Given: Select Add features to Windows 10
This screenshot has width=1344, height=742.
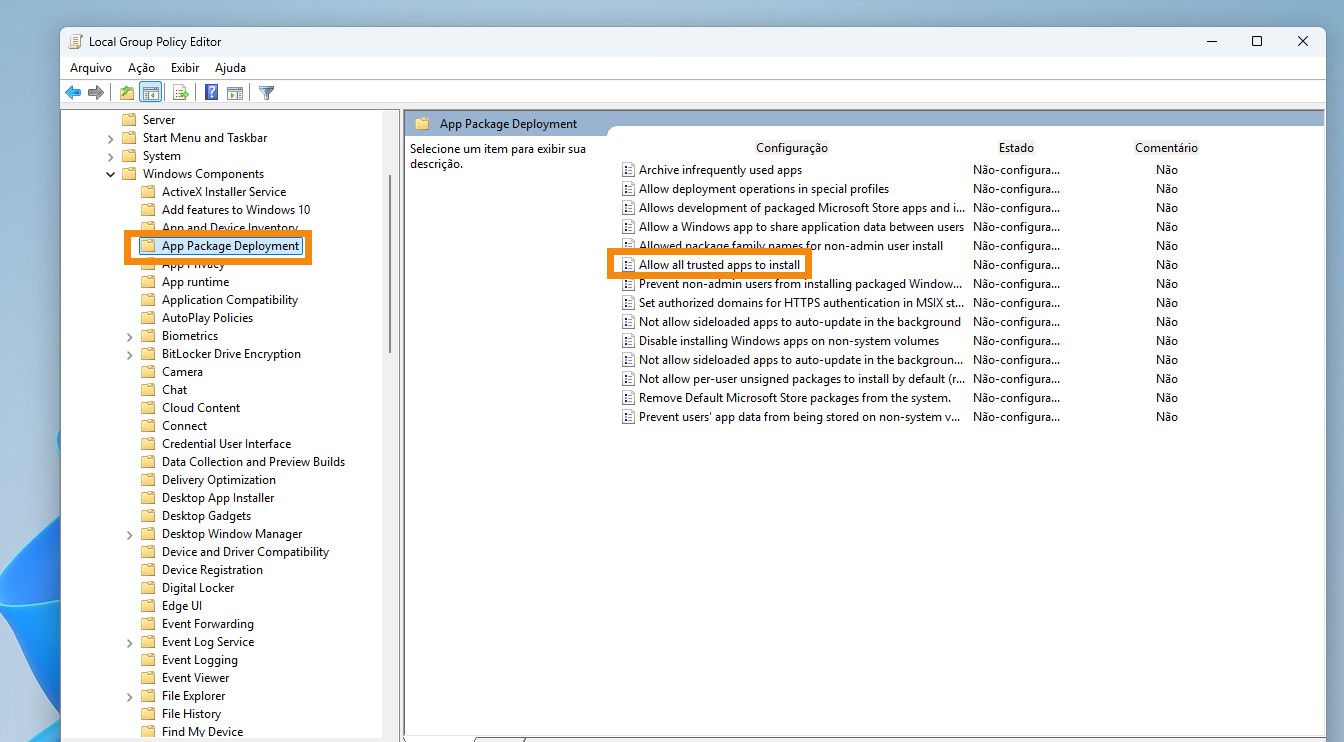Looking at the screenshot, I should [x=236, y=210].
